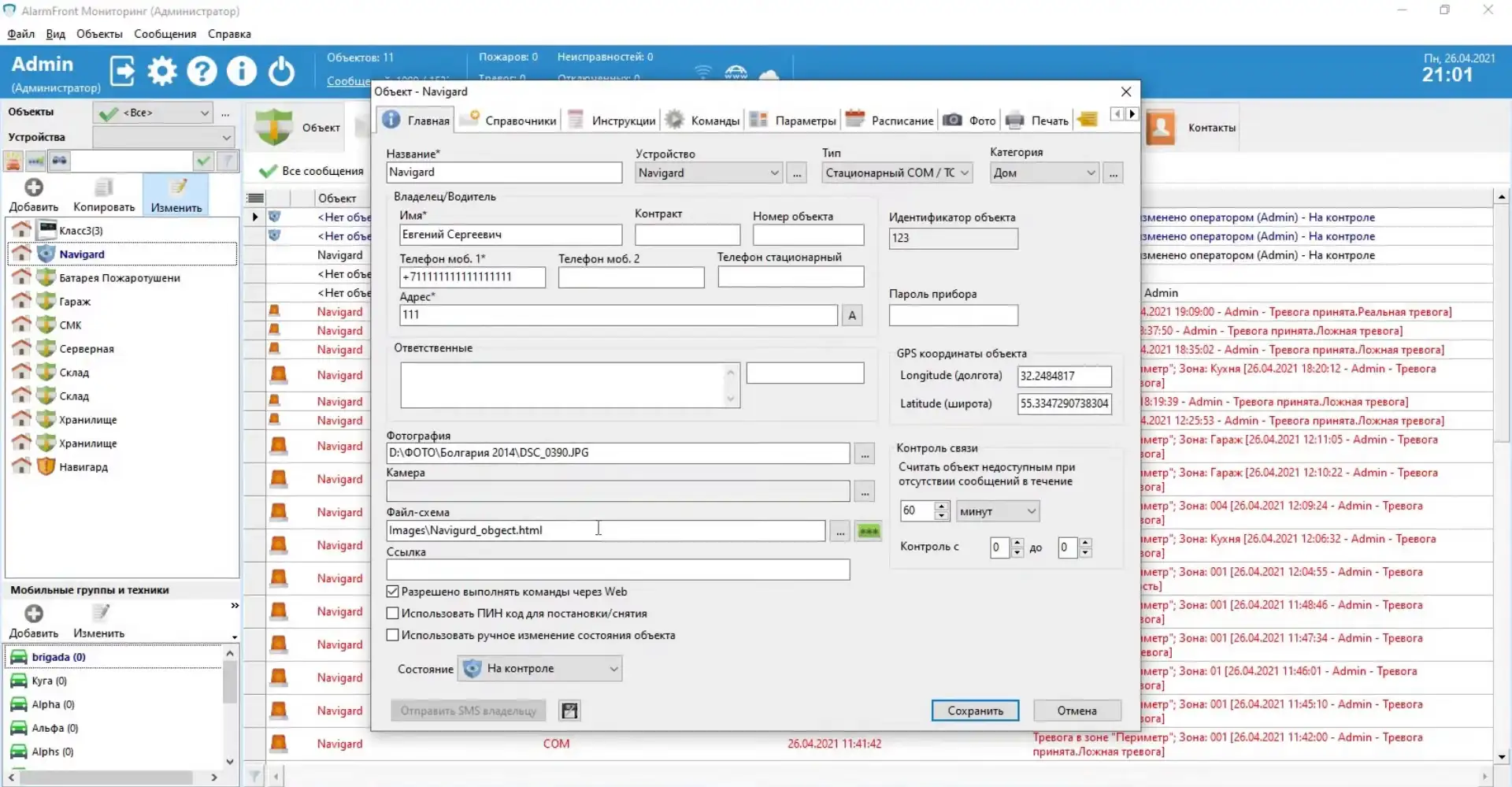
Task: Increase the Контроль с start hour
Action: 1017,543
